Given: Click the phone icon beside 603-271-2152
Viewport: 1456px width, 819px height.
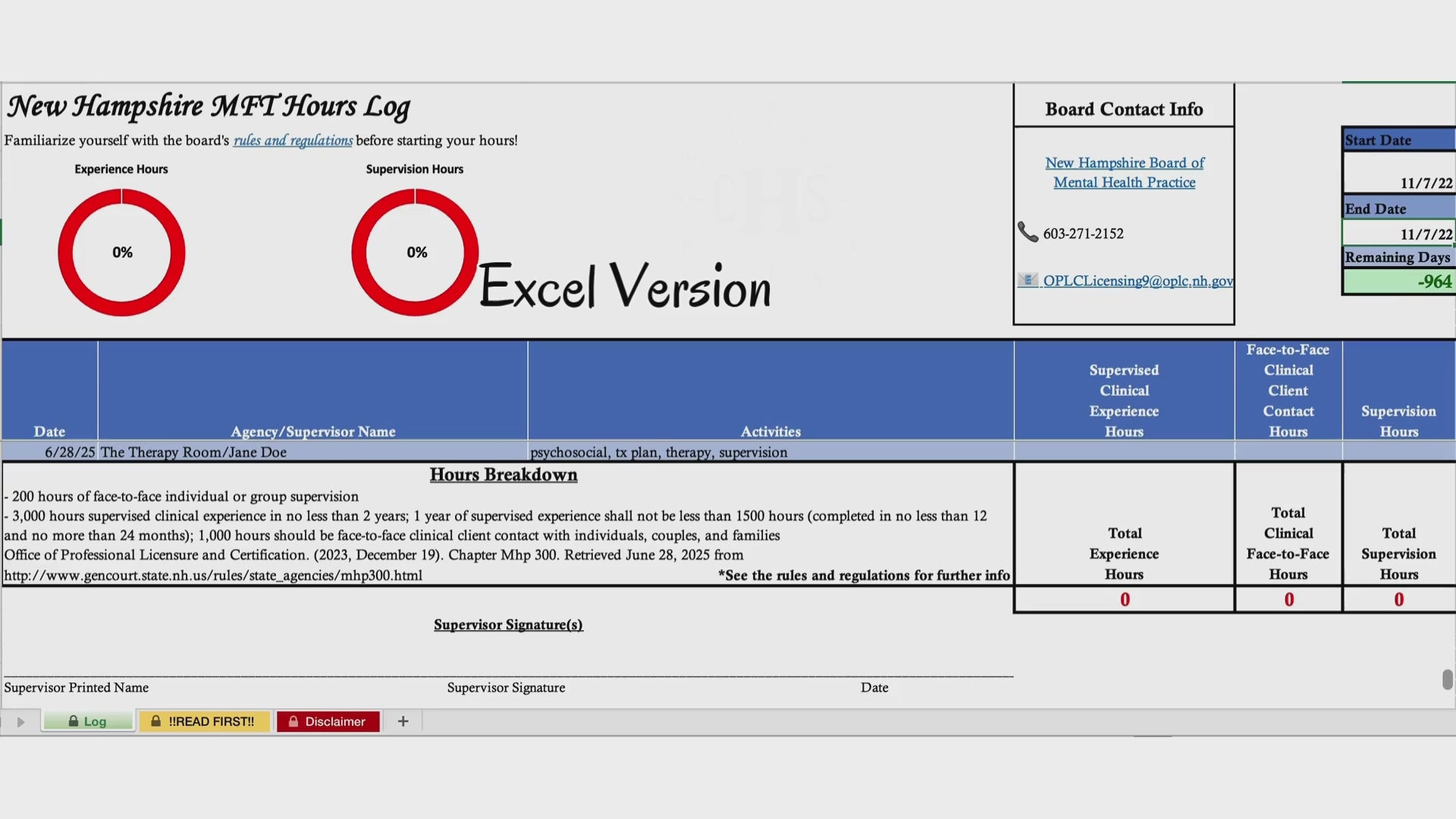Looking at the screenshot, I should pyautogui.click(x=1028, y=232).
